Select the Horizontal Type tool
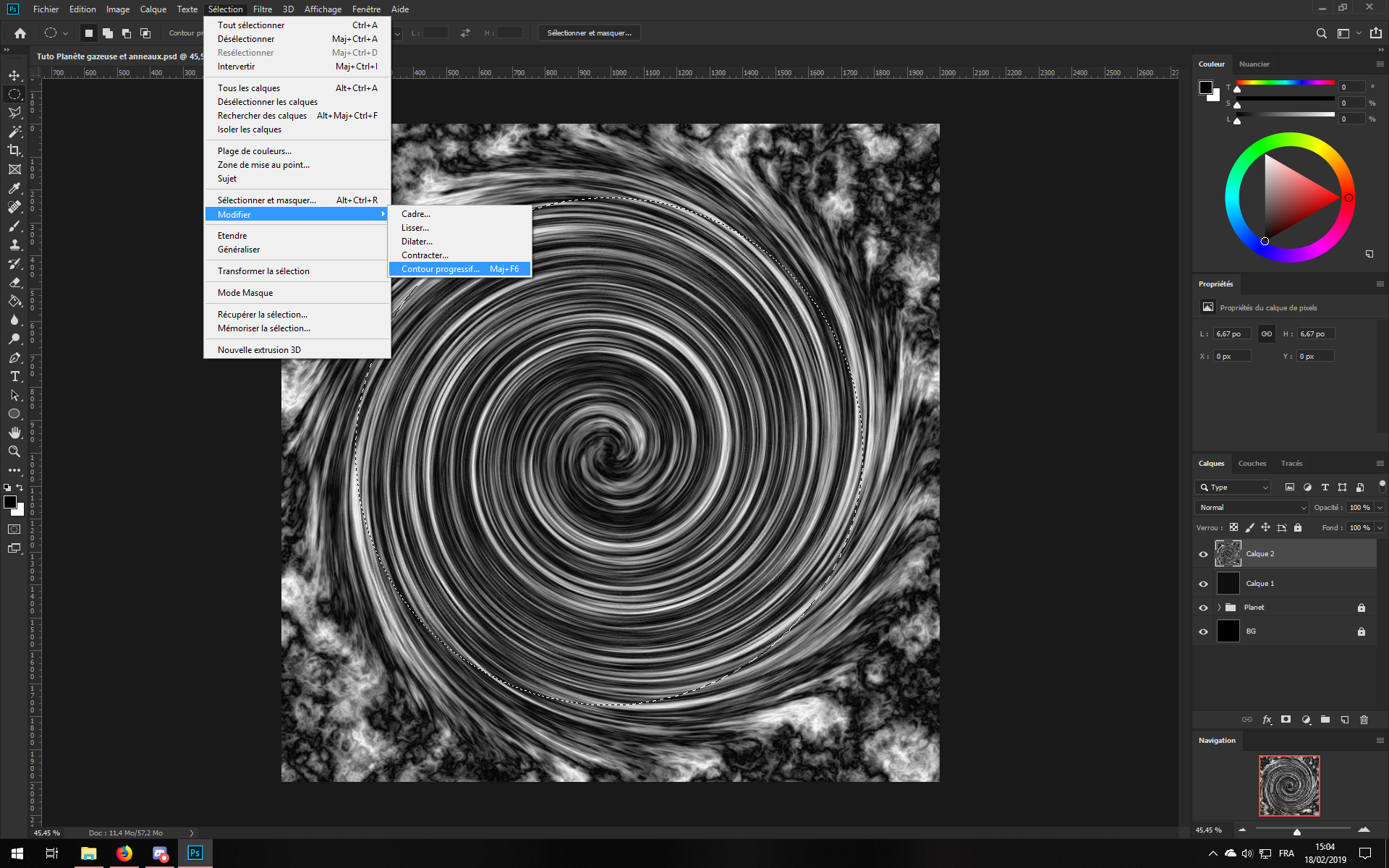 click(x=14, y=376)
